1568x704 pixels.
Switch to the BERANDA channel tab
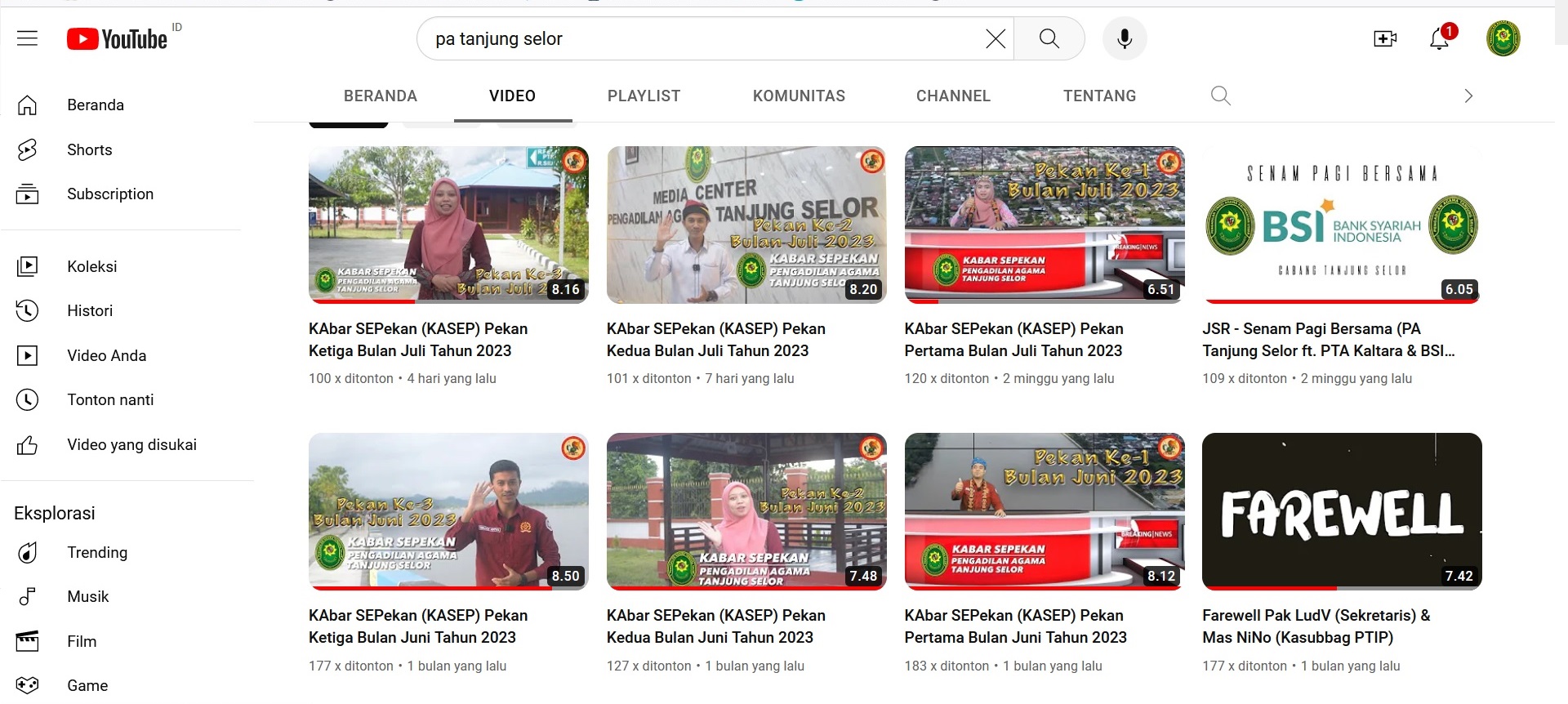coord(381,96)
